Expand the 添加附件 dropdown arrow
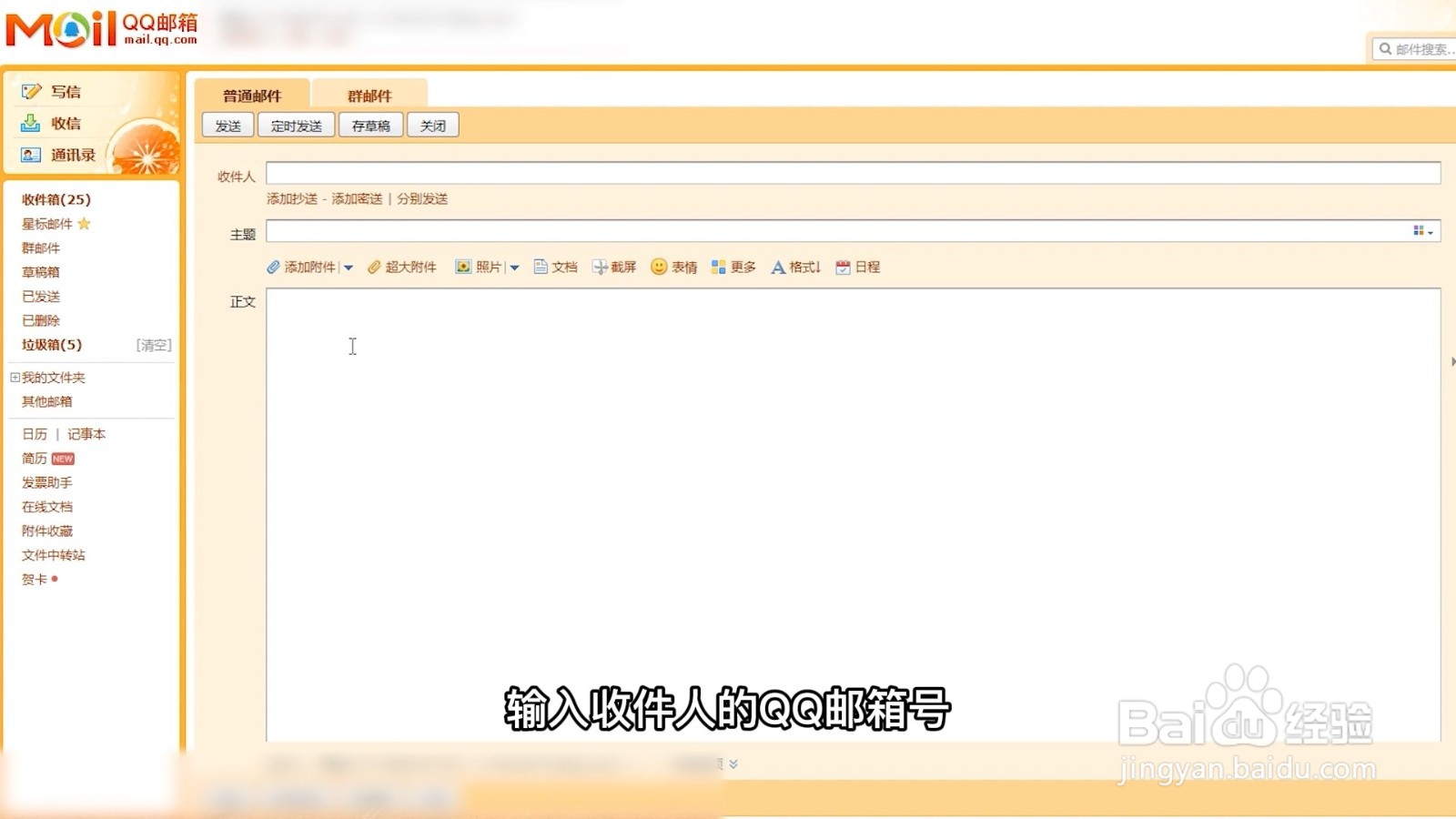The height and width of the screenshot is (819, 1456). click(349, 267)
